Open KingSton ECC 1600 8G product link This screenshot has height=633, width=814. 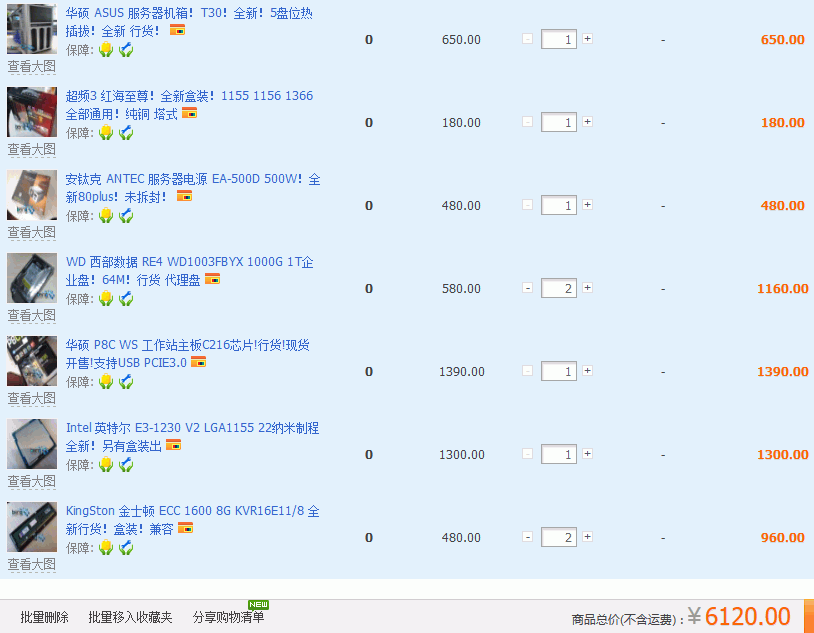pyautogui.click(x=192, y=520)
